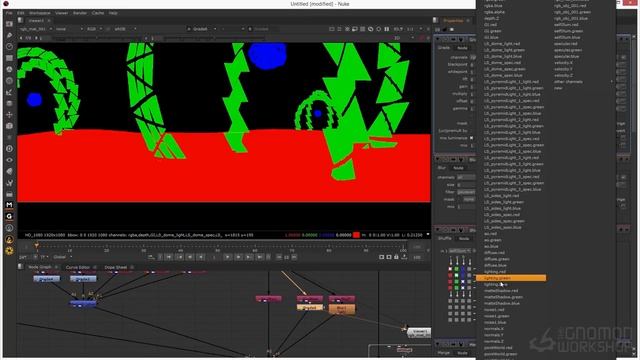The height and width of the screenshot is (360, 640).
Task: Open the Node tab in Grade properties
Action: click(462, 48)
